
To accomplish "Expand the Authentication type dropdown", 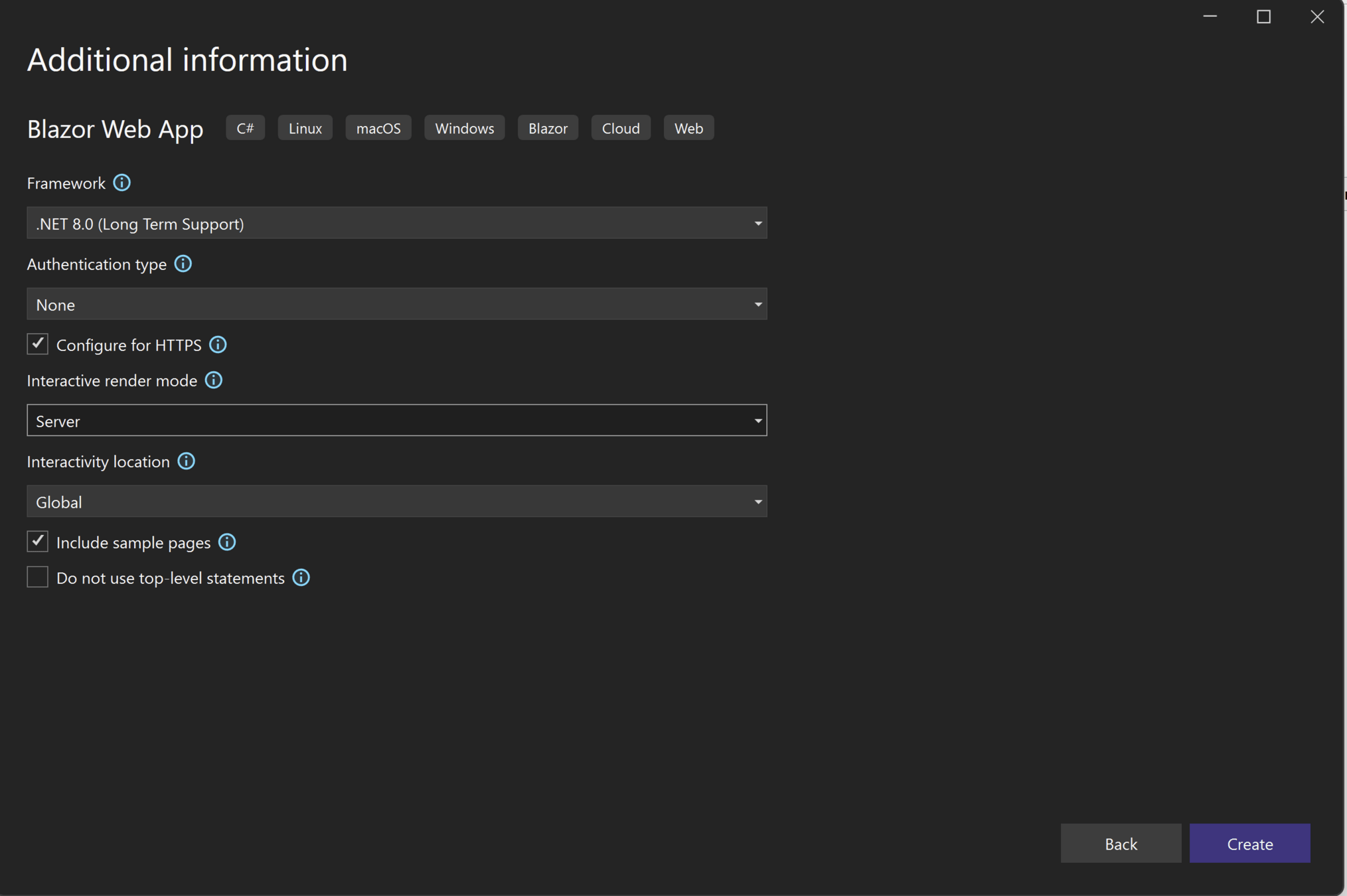I will click(x=396, y=304).
